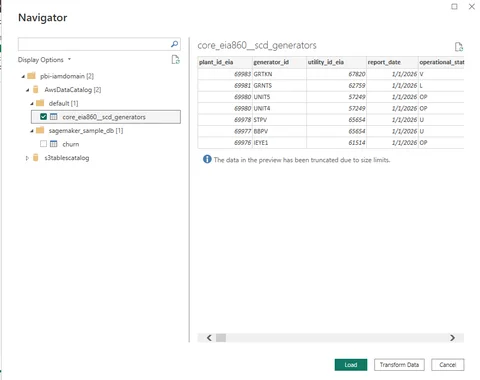Select the s3tablescatalog tree item
The height and width of the screenshot is (380, 480).
[x=67, y=158]
